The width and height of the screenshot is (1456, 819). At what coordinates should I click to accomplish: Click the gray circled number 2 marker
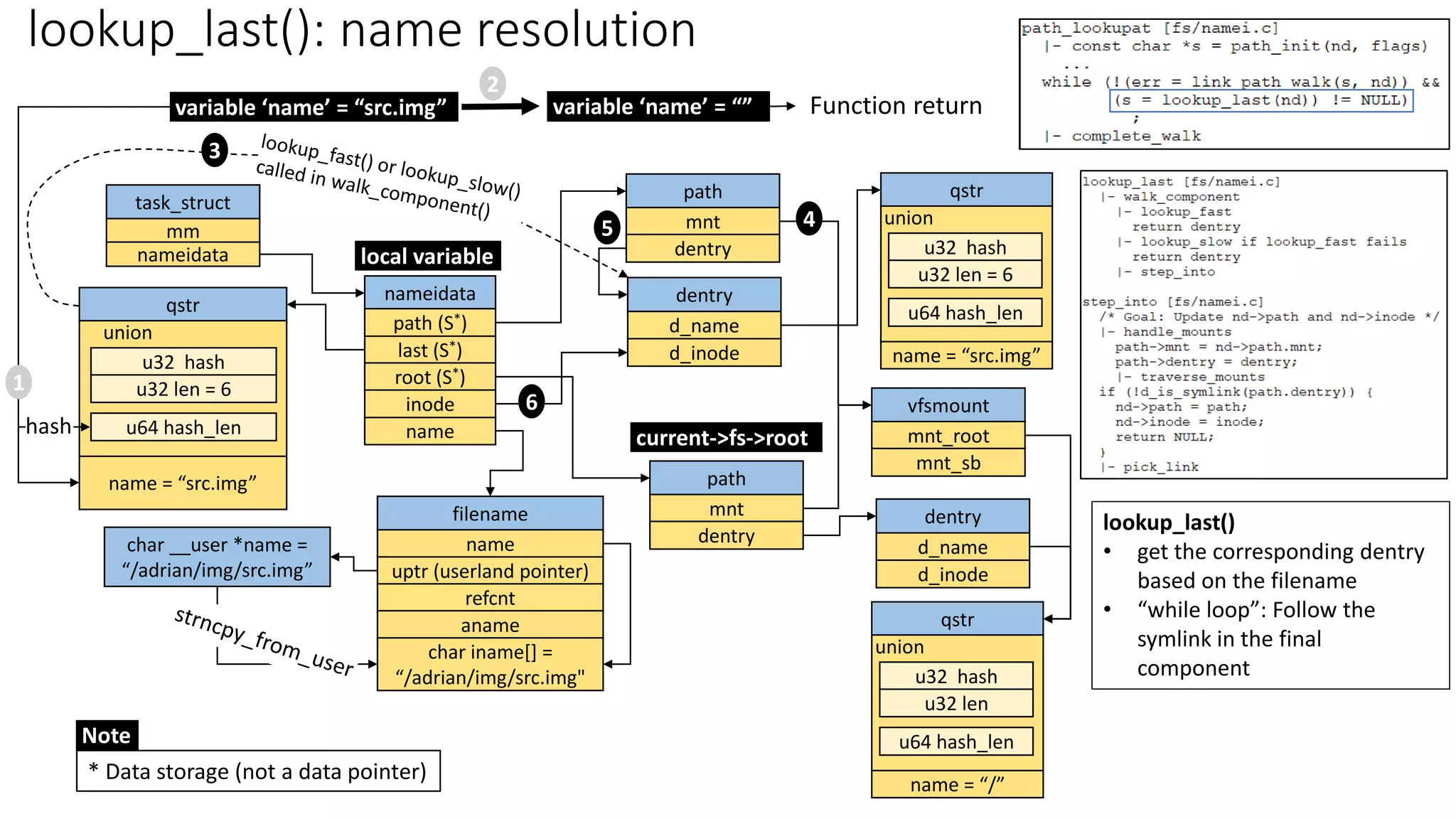[x=492, y=84]
